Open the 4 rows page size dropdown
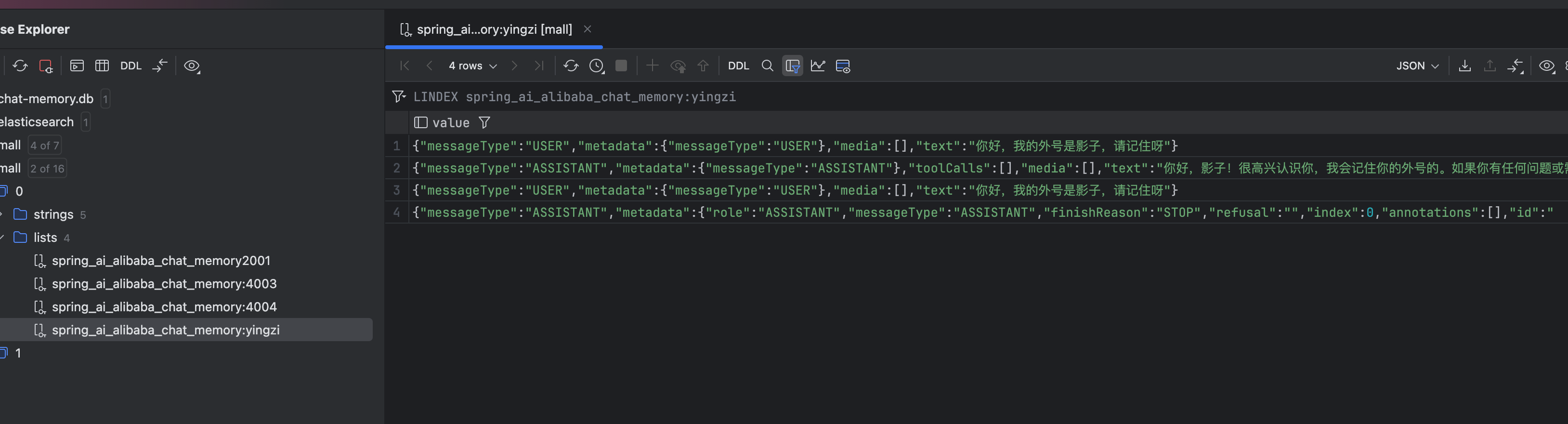 (x=472, y=66)
